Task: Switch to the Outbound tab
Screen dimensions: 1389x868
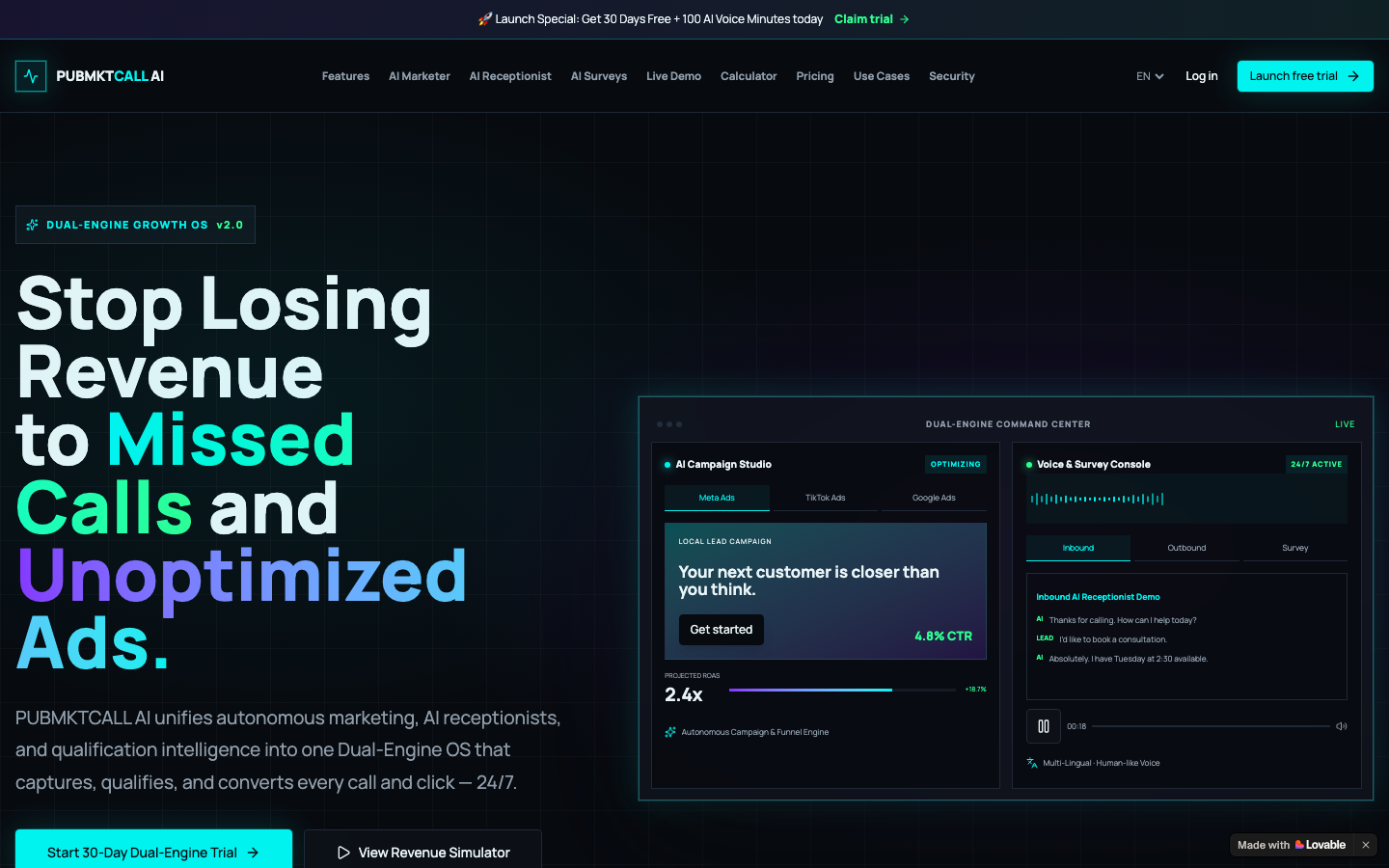Action: point(1186,548)
